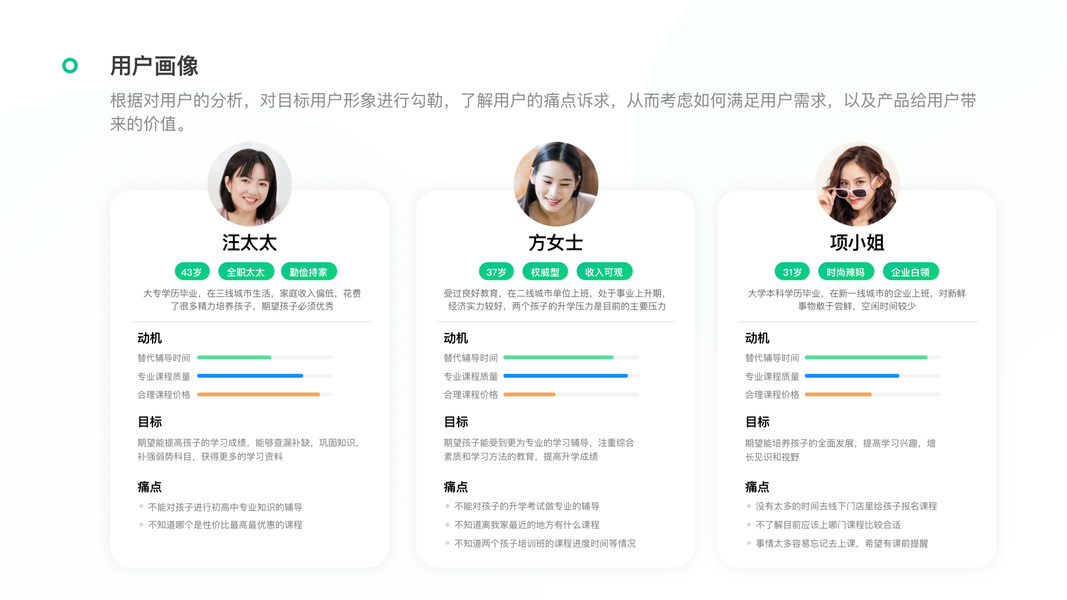Click the 权威型 tag
The image size is (1067, 600).
pyautogui.click(x=545, y=271)
